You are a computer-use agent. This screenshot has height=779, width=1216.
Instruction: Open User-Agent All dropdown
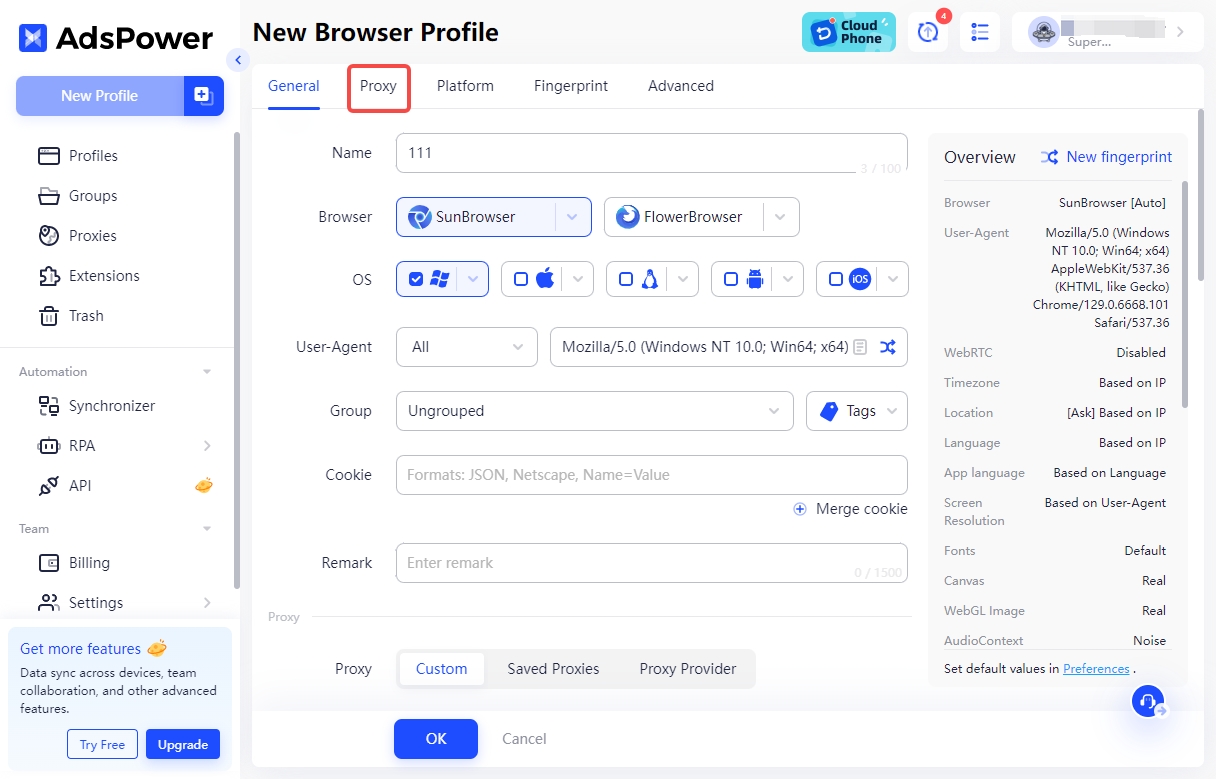[467, 347]
